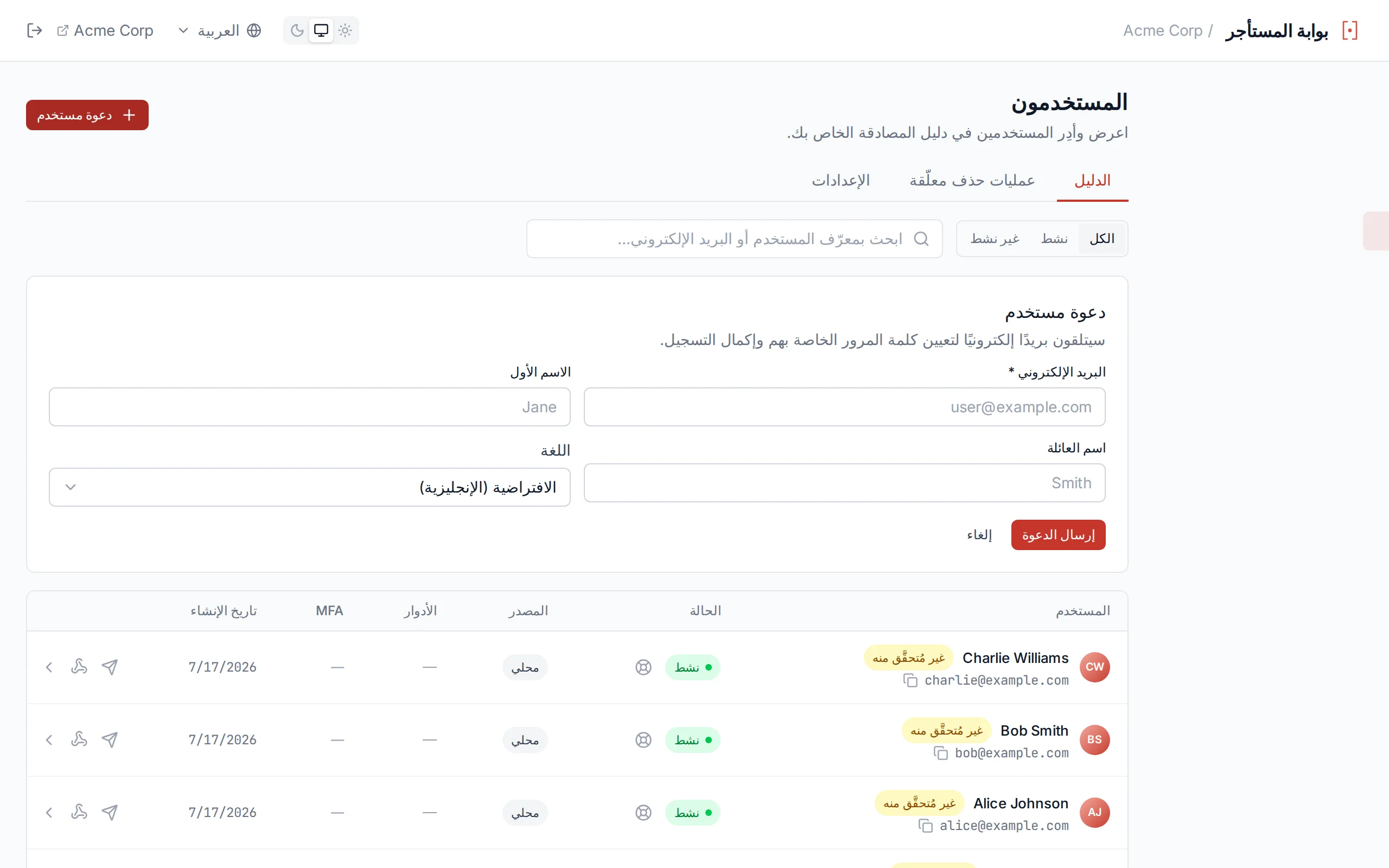Screen dimensions: 1389x868
Task: Click the الحالة column header
Action: pyautogui.click(x=705, y=611)
